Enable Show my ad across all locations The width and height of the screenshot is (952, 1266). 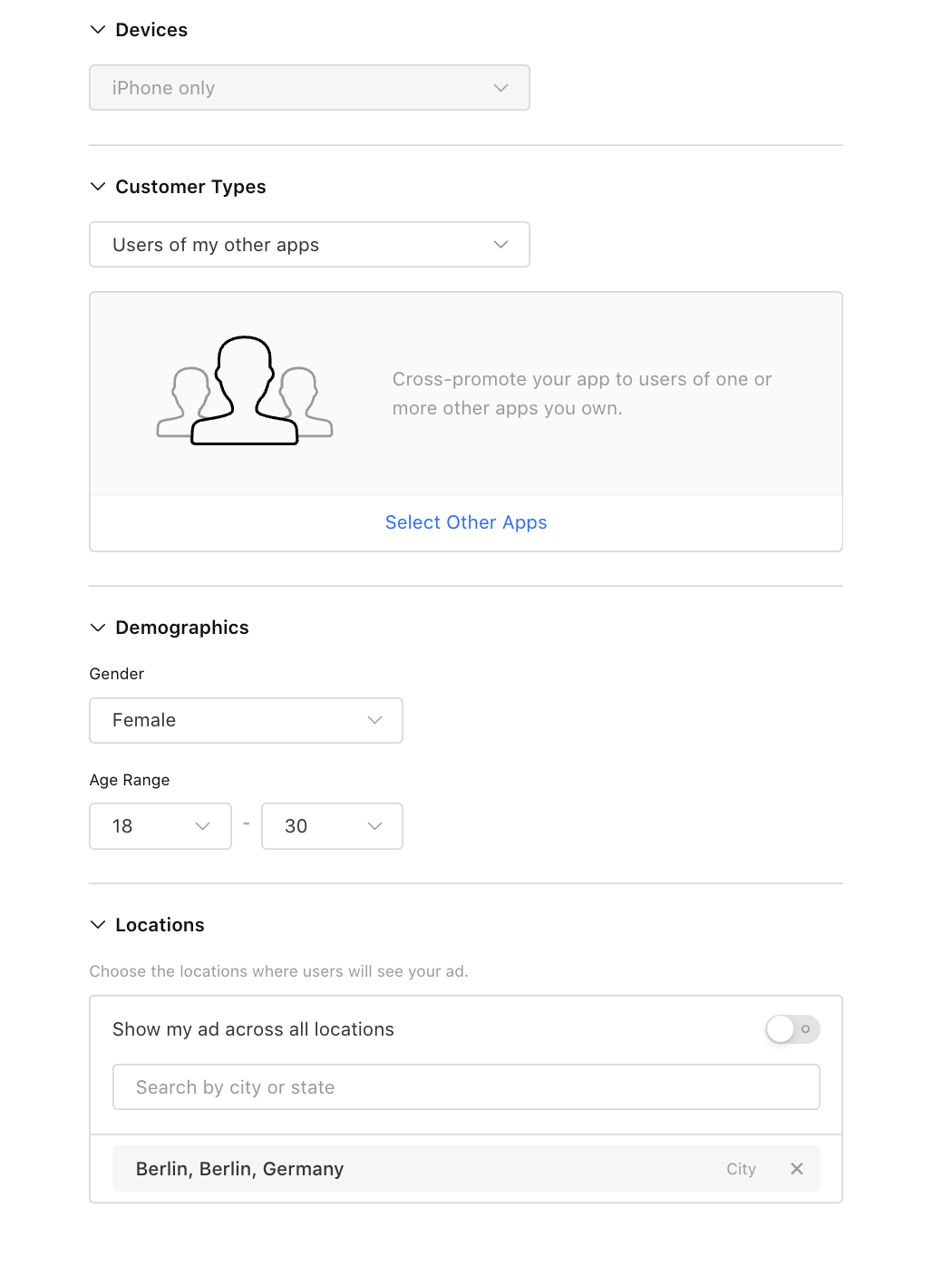point(792,1029)
